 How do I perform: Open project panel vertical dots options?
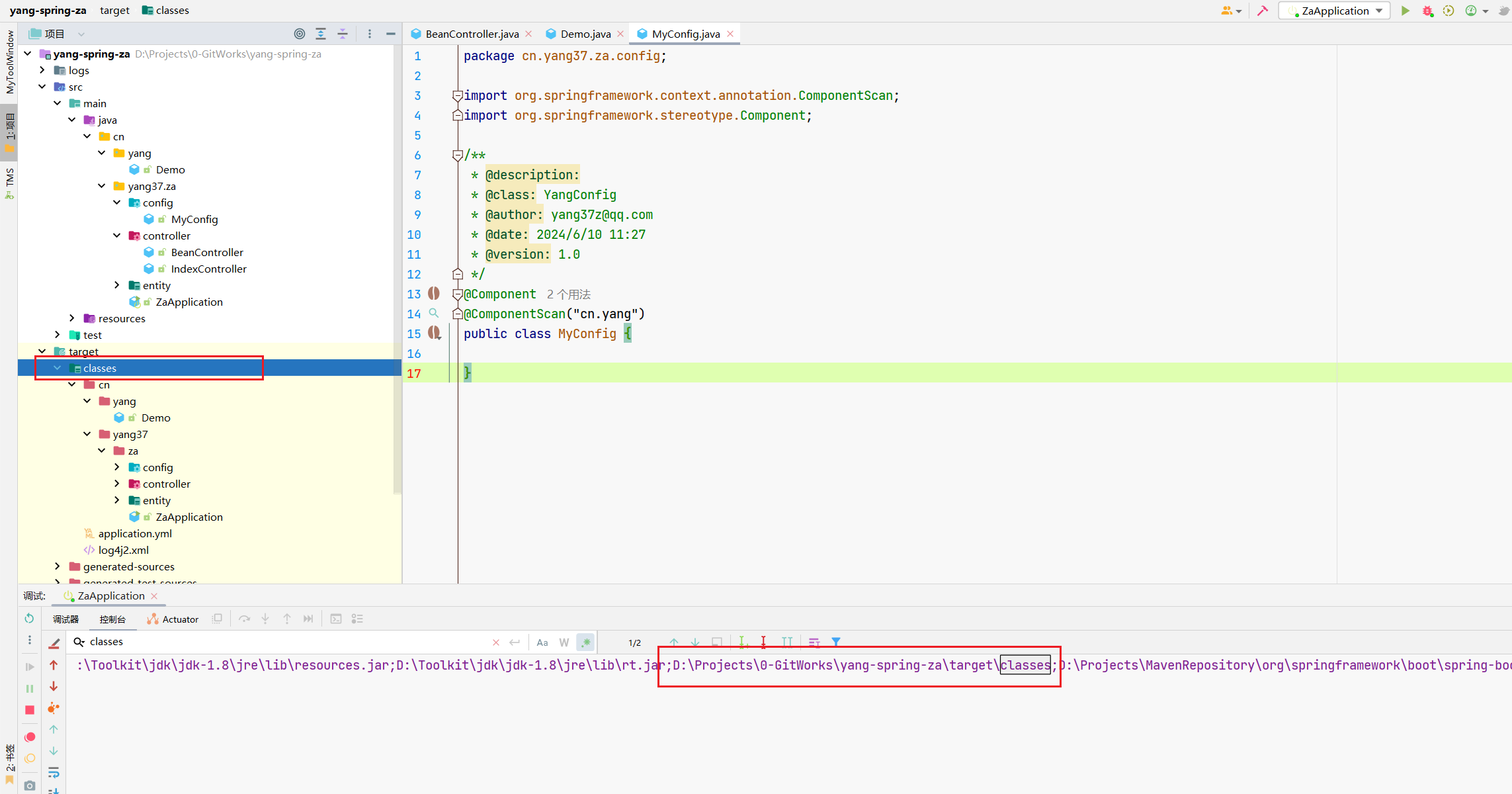(x=370, y=34)
